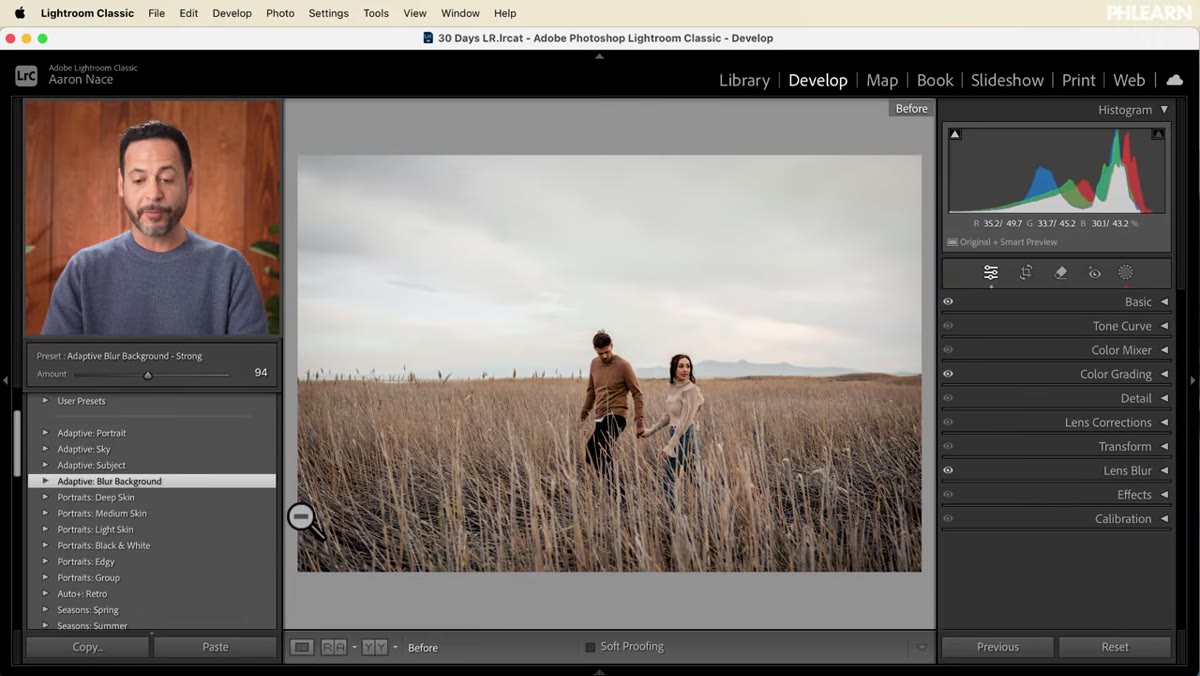1200x676 pixels.
Task: Open the Library module
Action: pyautogui.click(x=744, y=80)
